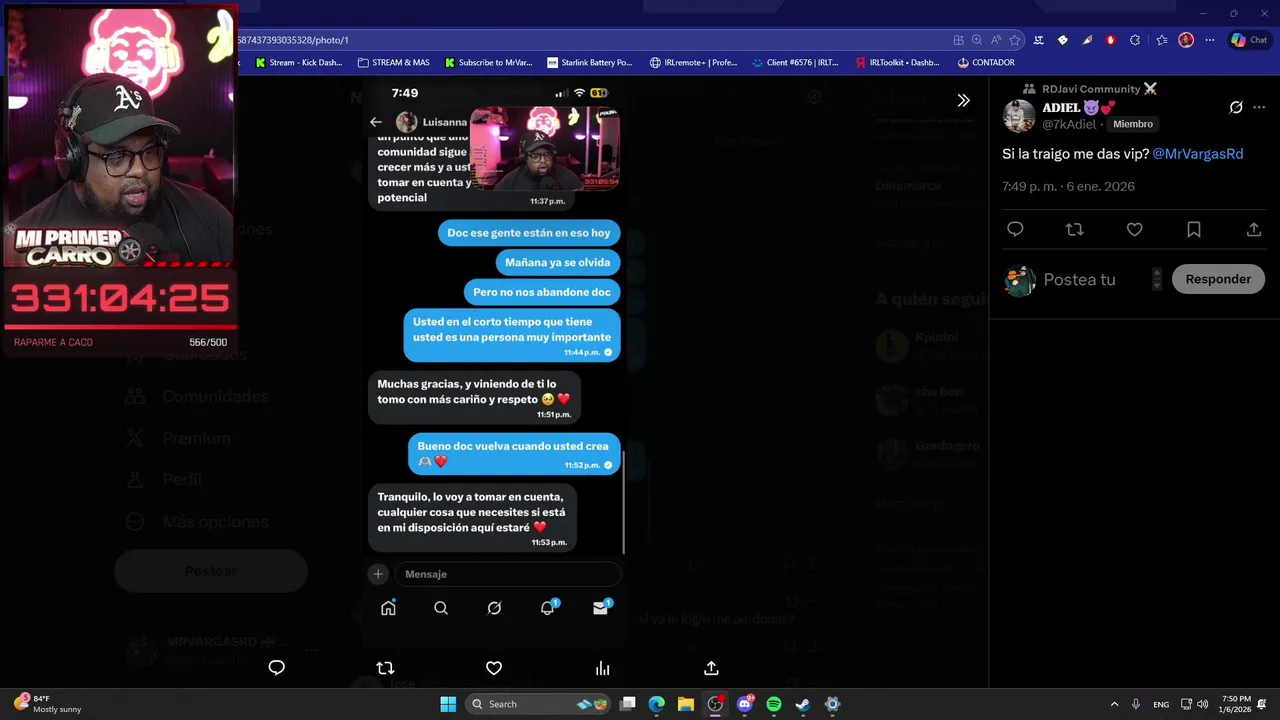Image resolution: width=1280 pixels, height=720 pixels.
Task: Open Settings gear app in taskbar
Action: (x=832, y=704)
